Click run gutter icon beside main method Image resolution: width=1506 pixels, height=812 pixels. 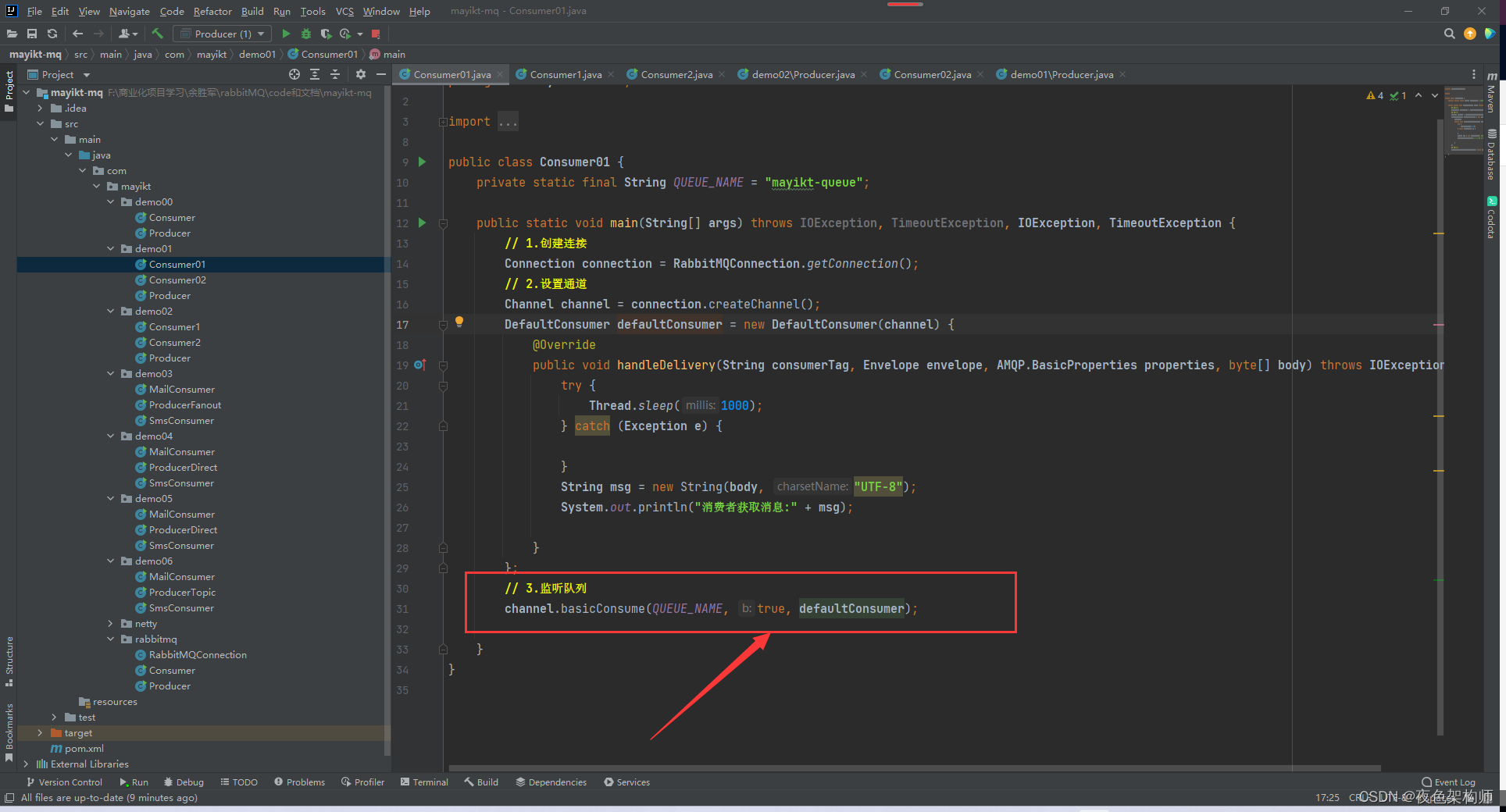pos(422,223)
